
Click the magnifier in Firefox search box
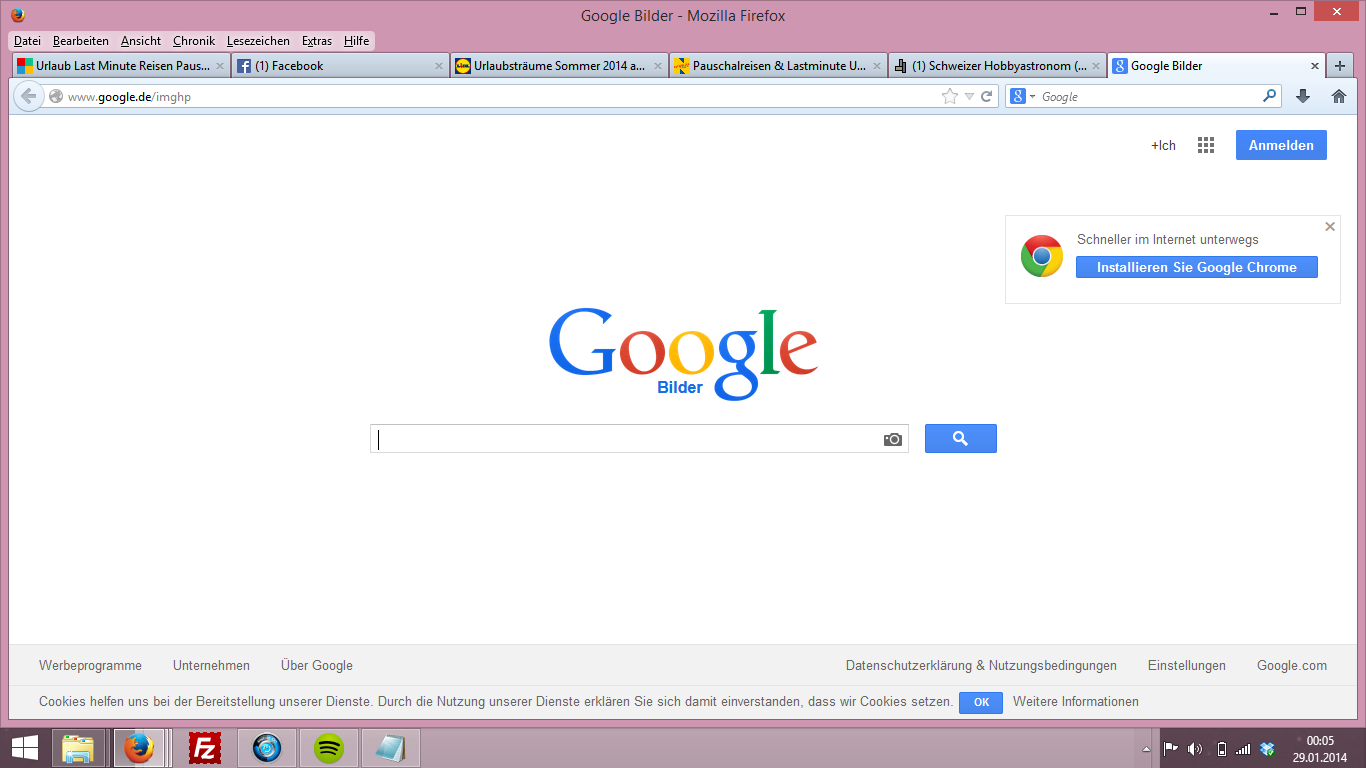(1270, 96)
